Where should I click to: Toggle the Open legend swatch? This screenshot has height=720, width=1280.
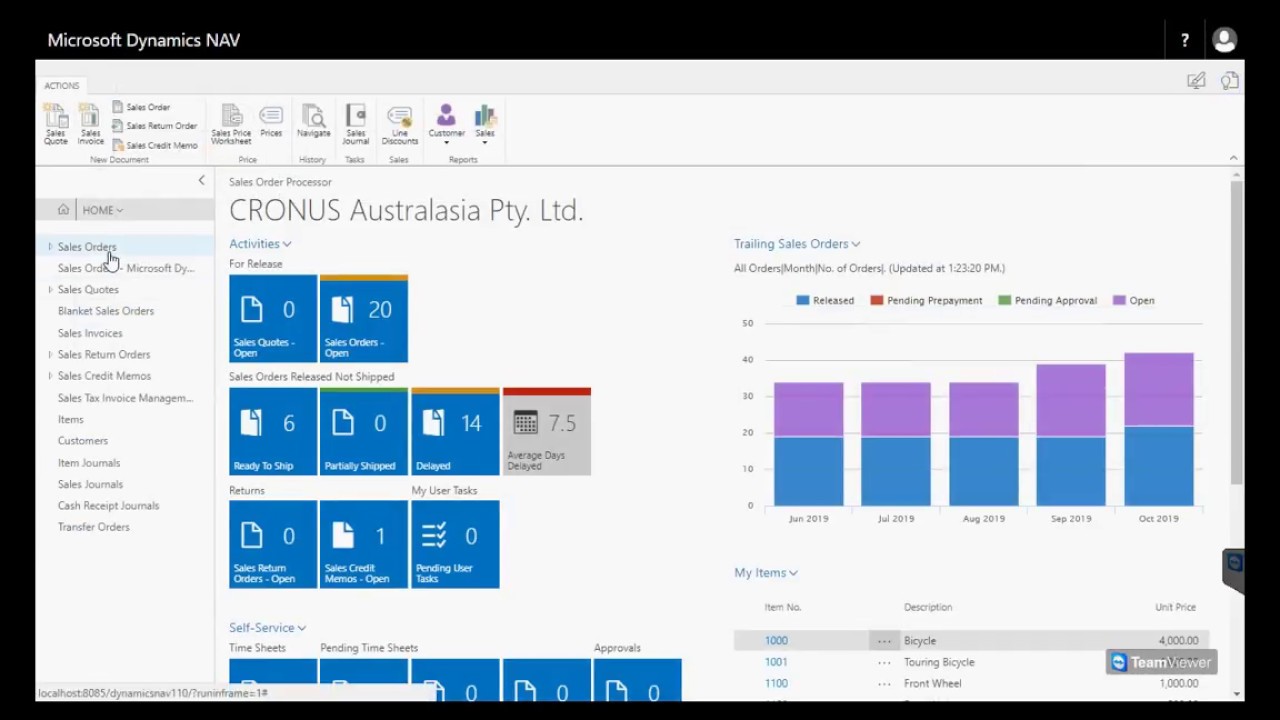[x=1119, y=300]
